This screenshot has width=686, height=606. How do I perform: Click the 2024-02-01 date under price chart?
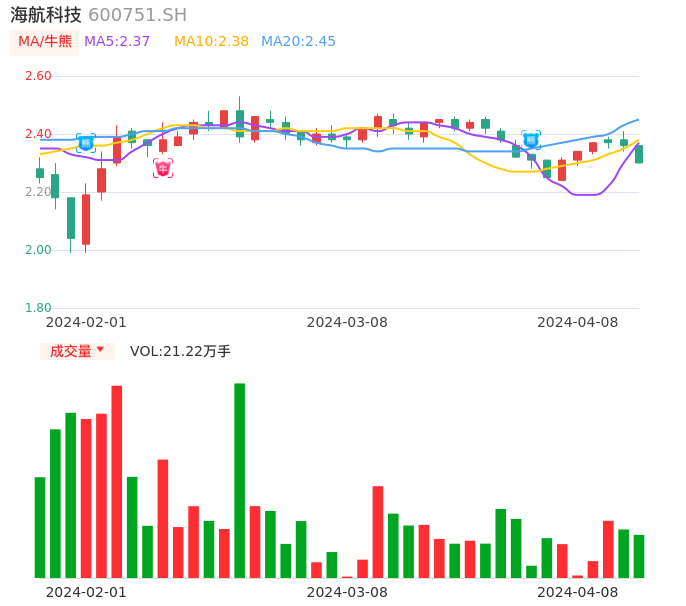[86, 322]
